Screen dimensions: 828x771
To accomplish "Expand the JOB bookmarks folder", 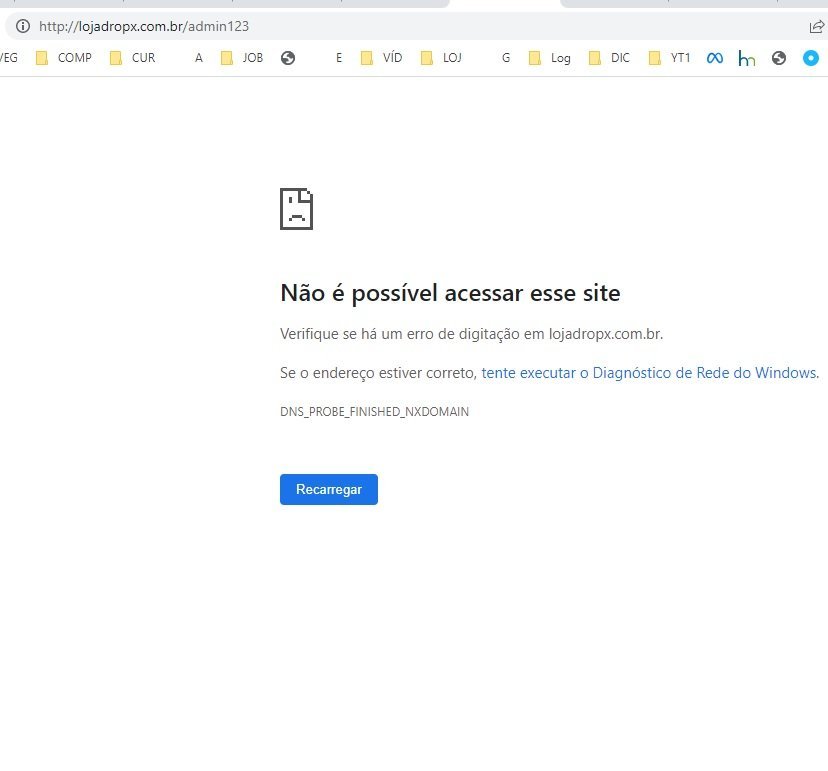I will 242,58.
